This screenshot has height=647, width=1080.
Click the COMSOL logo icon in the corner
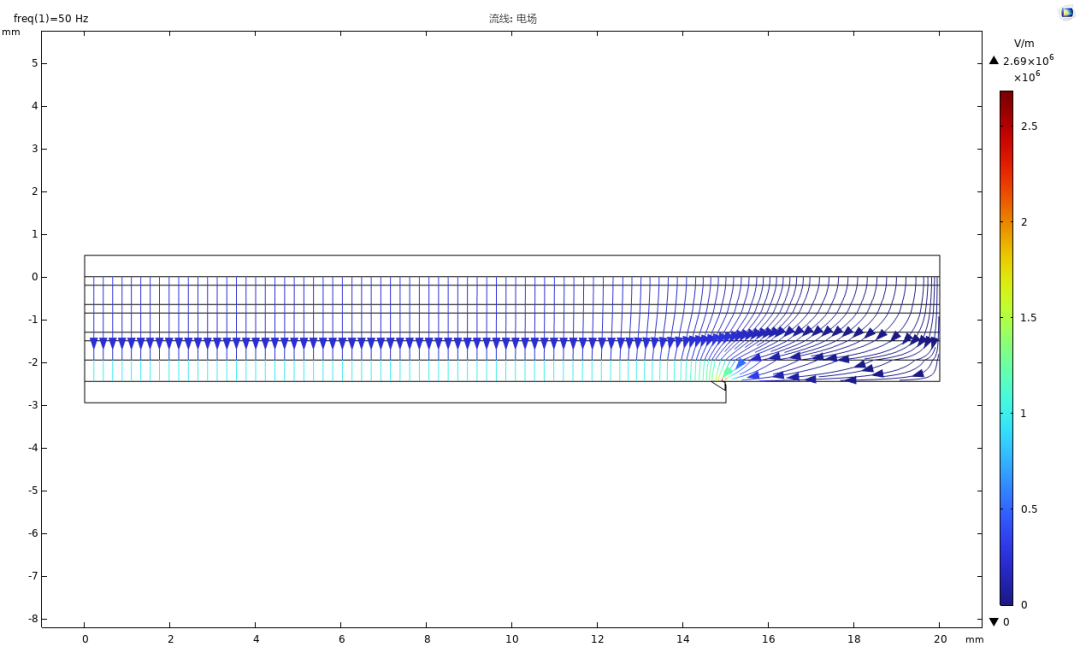[1067, 12]
